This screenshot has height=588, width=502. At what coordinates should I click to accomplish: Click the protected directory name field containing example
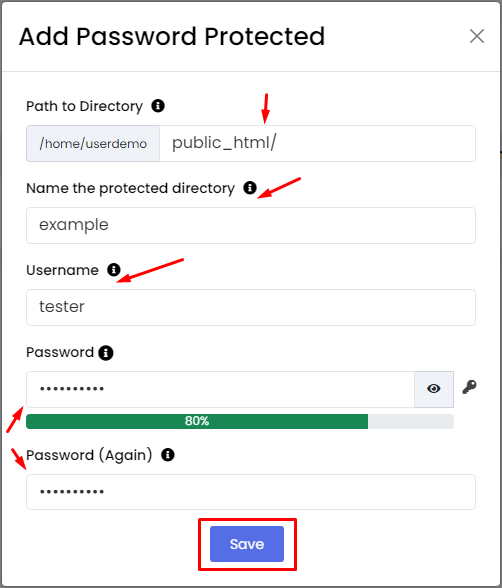[x=251, y=225]
